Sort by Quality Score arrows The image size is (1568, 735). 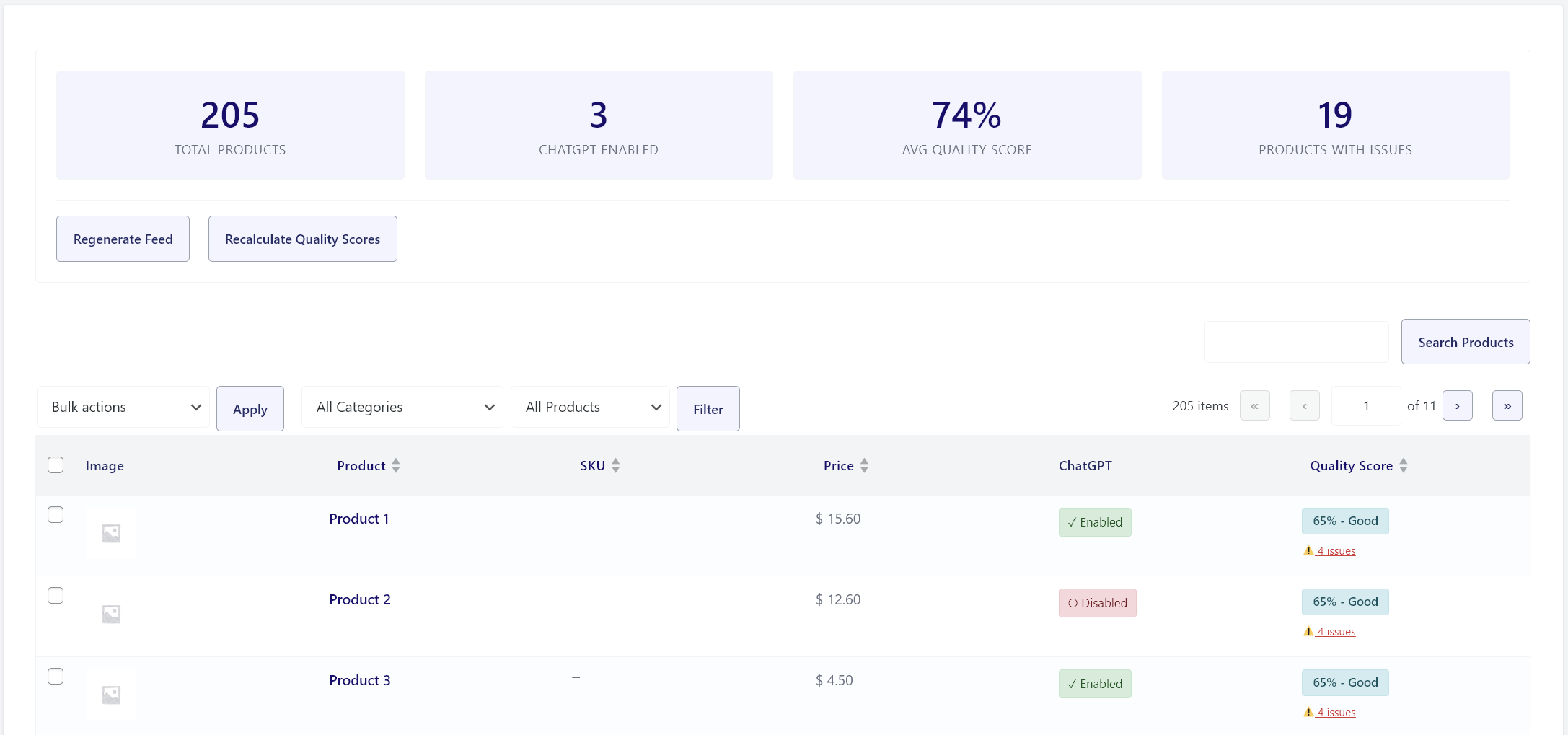tap(1403, 466)
